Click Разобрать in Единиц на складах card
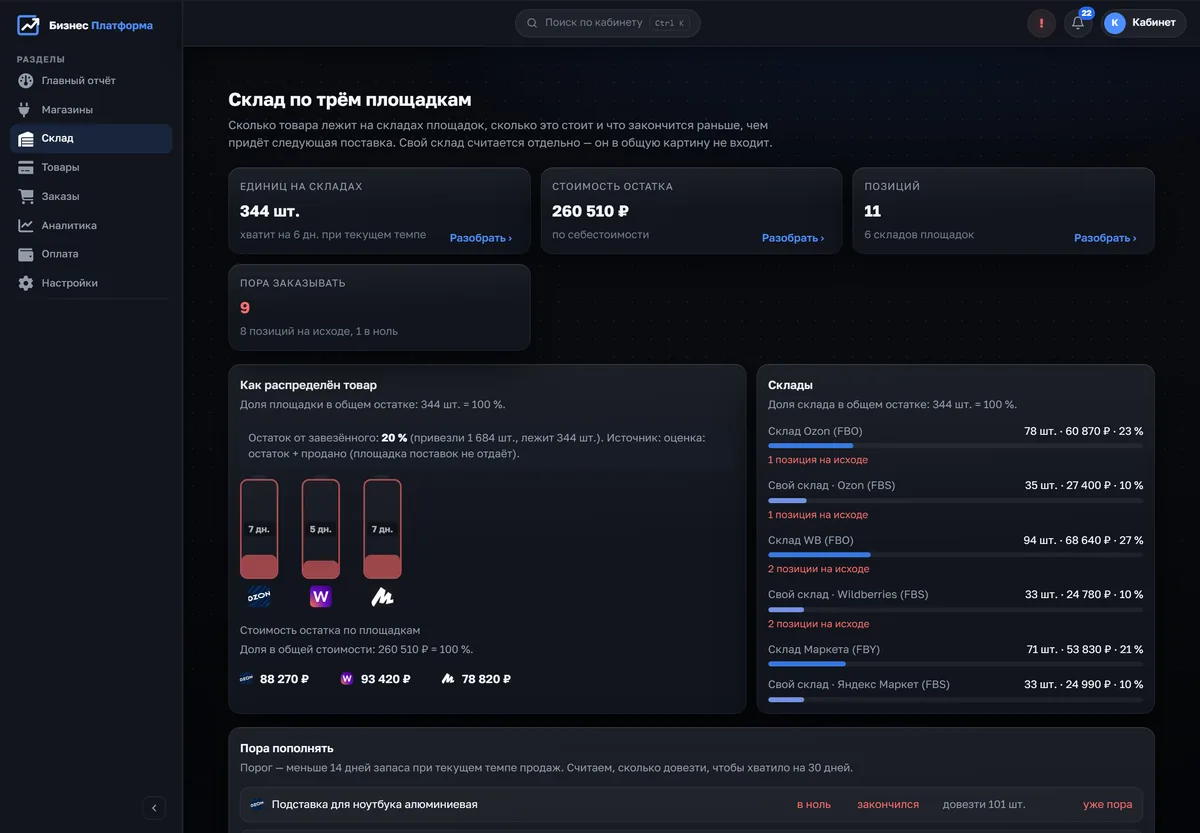The height and width of the screenshot is (833, 1200). click(x=481, y=238)
